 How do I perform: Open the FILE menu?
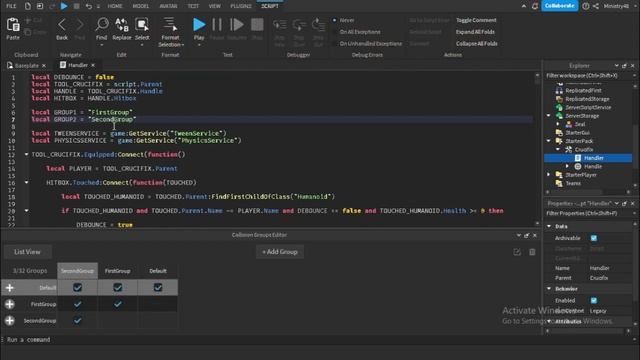point(11,6)
